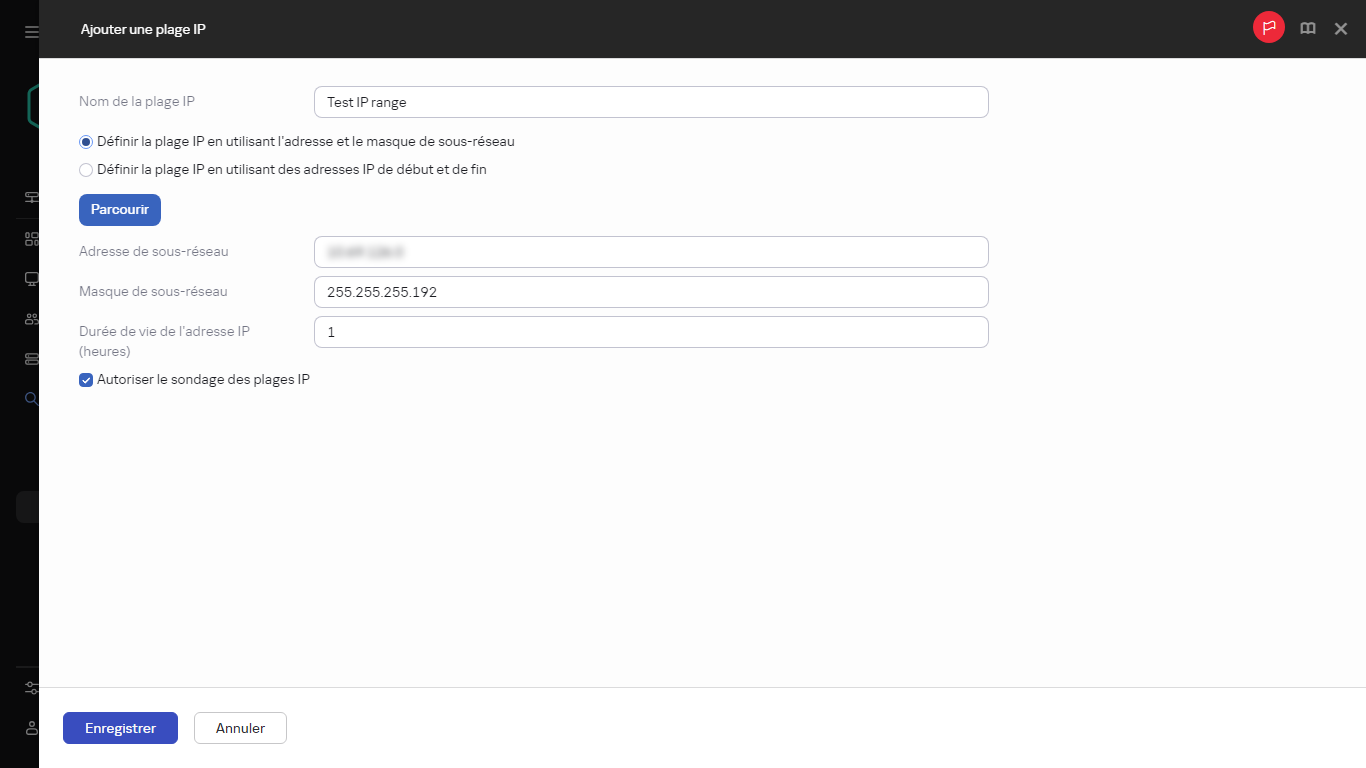Open the red flag notifications icon

point(1269,28)
